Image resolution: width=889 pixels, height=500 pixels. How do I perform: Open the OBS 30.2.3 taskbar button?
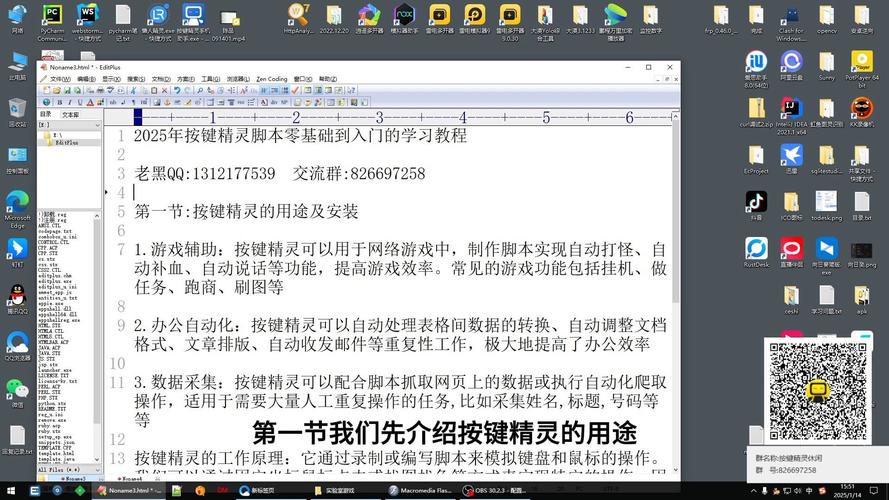(x=493, y=490)
